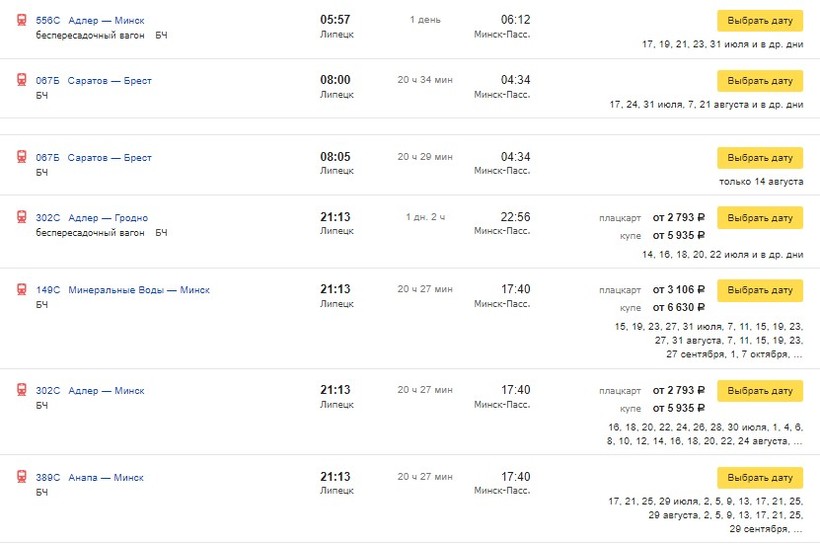Click train icon for 067Б departing 08:05

tap(22, 157)
